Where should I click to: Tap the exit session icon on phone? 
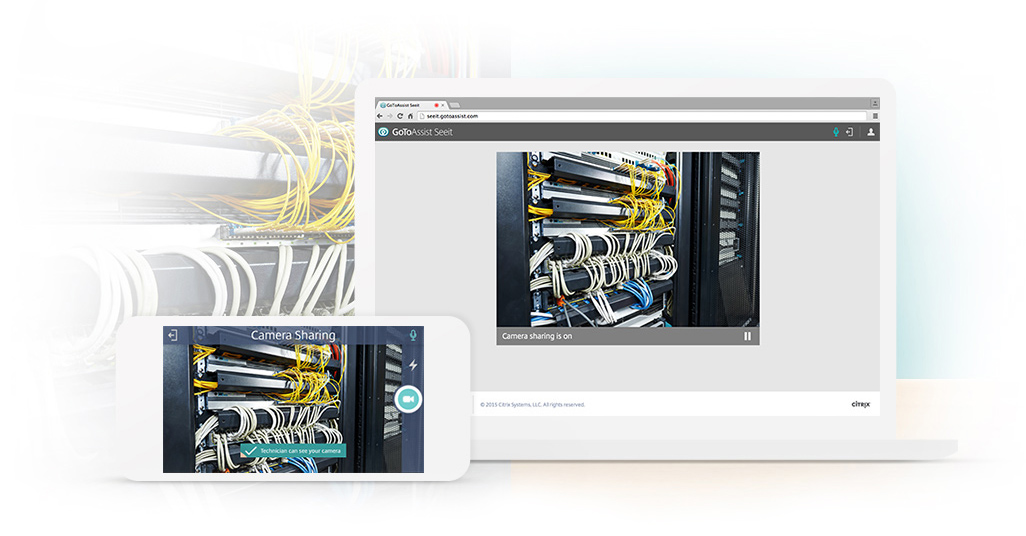click(x=172, y=335)
